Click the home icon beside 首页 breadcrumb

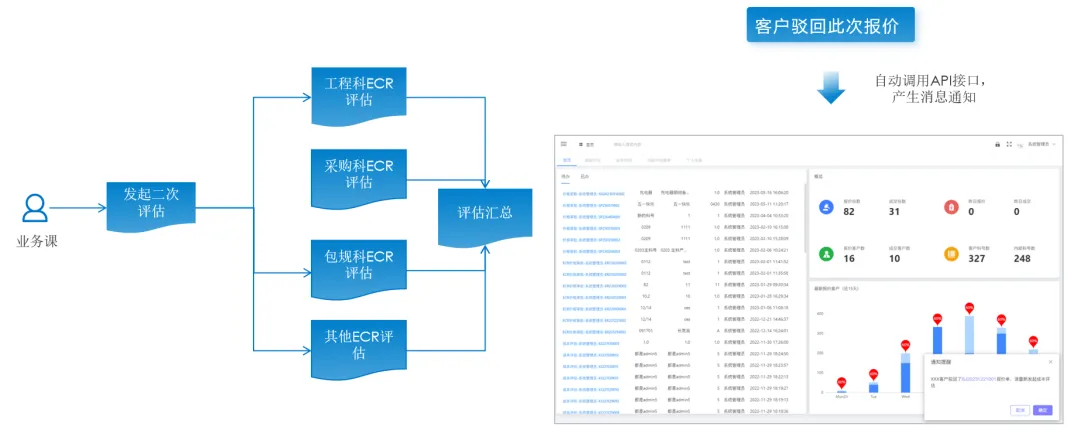581,145
